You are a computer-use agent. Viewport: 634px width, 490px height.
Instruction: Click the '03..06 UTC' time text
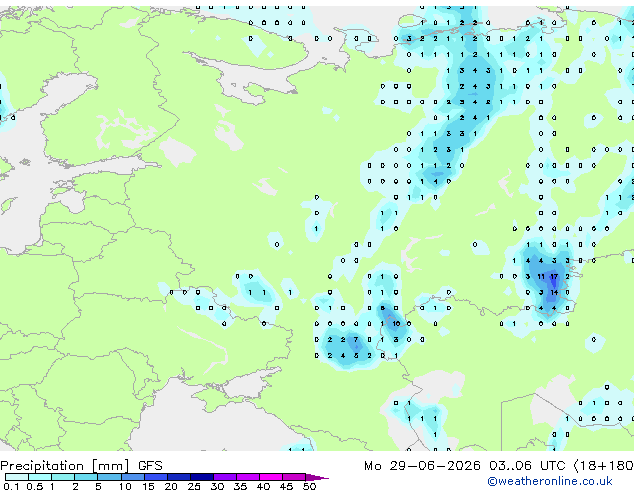click(527, 466)
